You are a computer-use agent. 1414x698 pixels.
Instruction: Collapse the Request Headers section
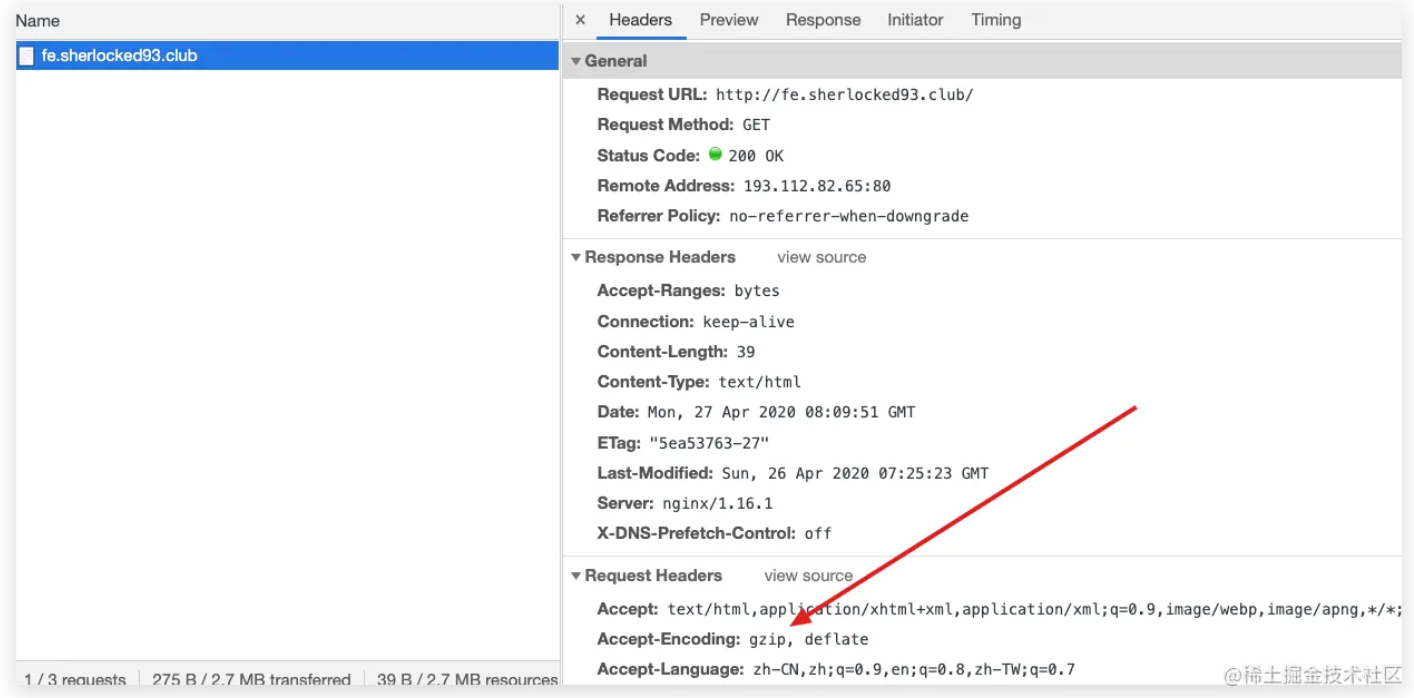[576, 576]
